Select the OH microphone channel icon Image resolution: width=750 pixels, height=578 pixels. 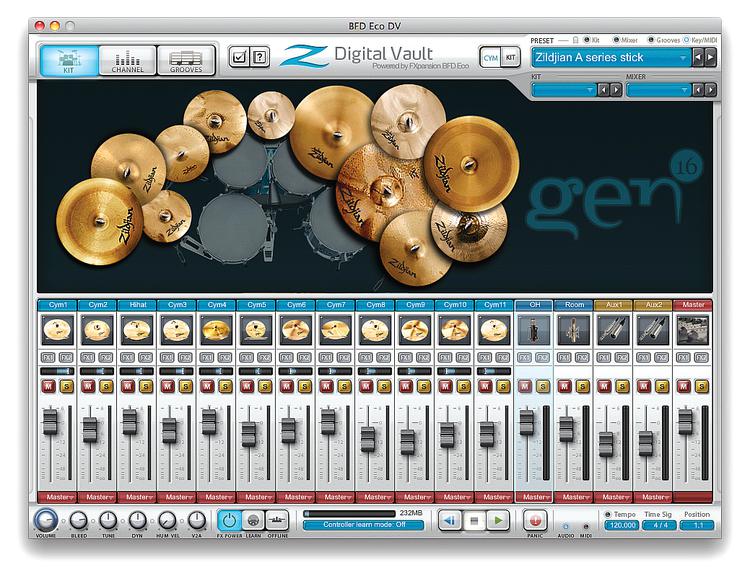534,330
